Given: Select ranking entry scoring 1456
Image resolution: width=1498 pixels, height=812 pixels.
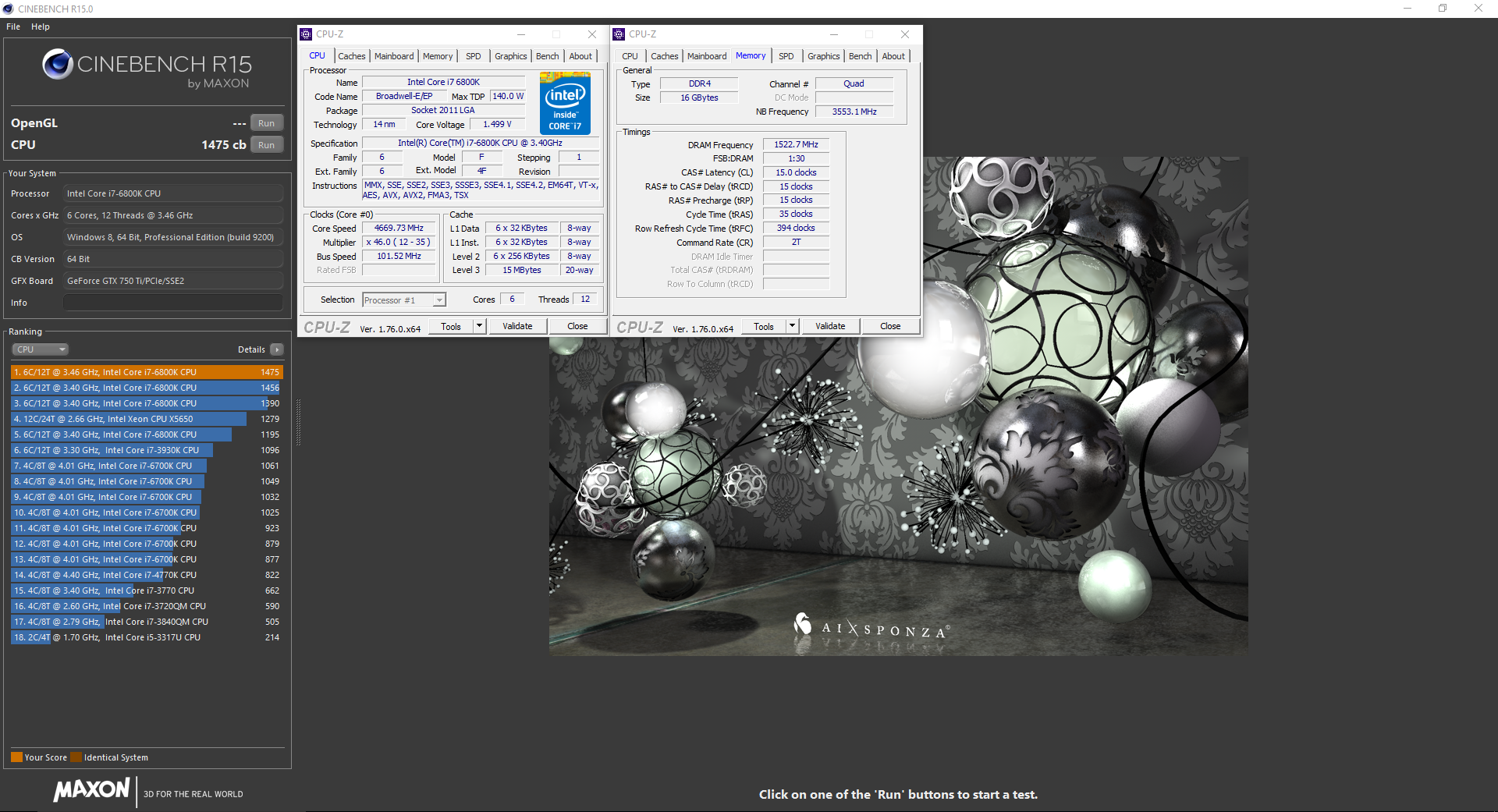Looking at the screenshot, I should [147, 388].
